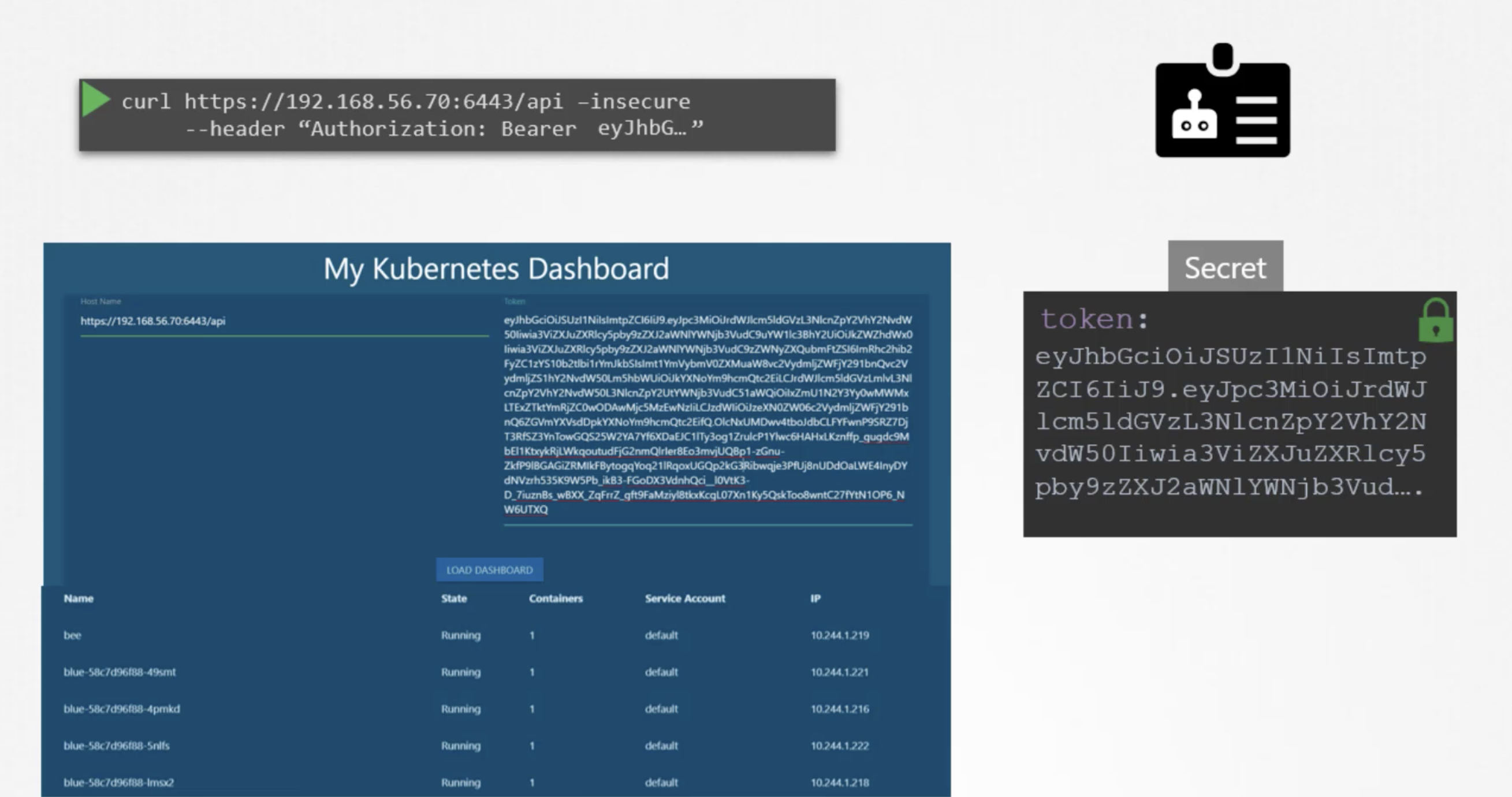Click the green play arrow beside curl command
Screen dimensions: 1512x797
click(96, 99)
